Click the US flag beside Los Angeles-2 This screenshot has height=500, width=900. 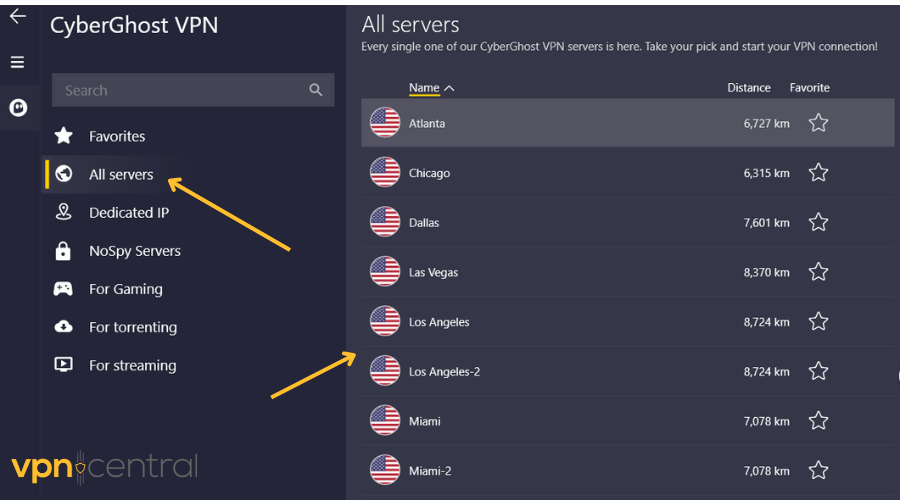[385, 371]
